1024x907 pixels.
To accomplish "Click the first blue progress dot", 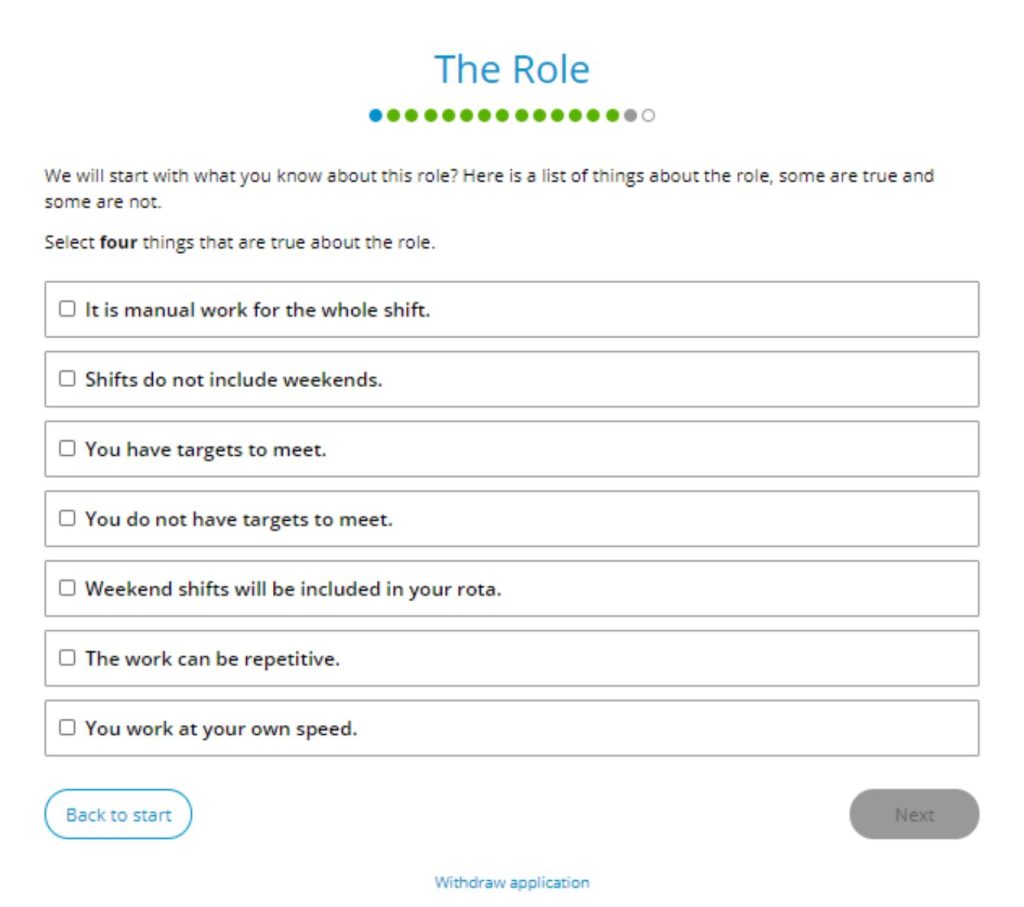I will click(376, 116).
